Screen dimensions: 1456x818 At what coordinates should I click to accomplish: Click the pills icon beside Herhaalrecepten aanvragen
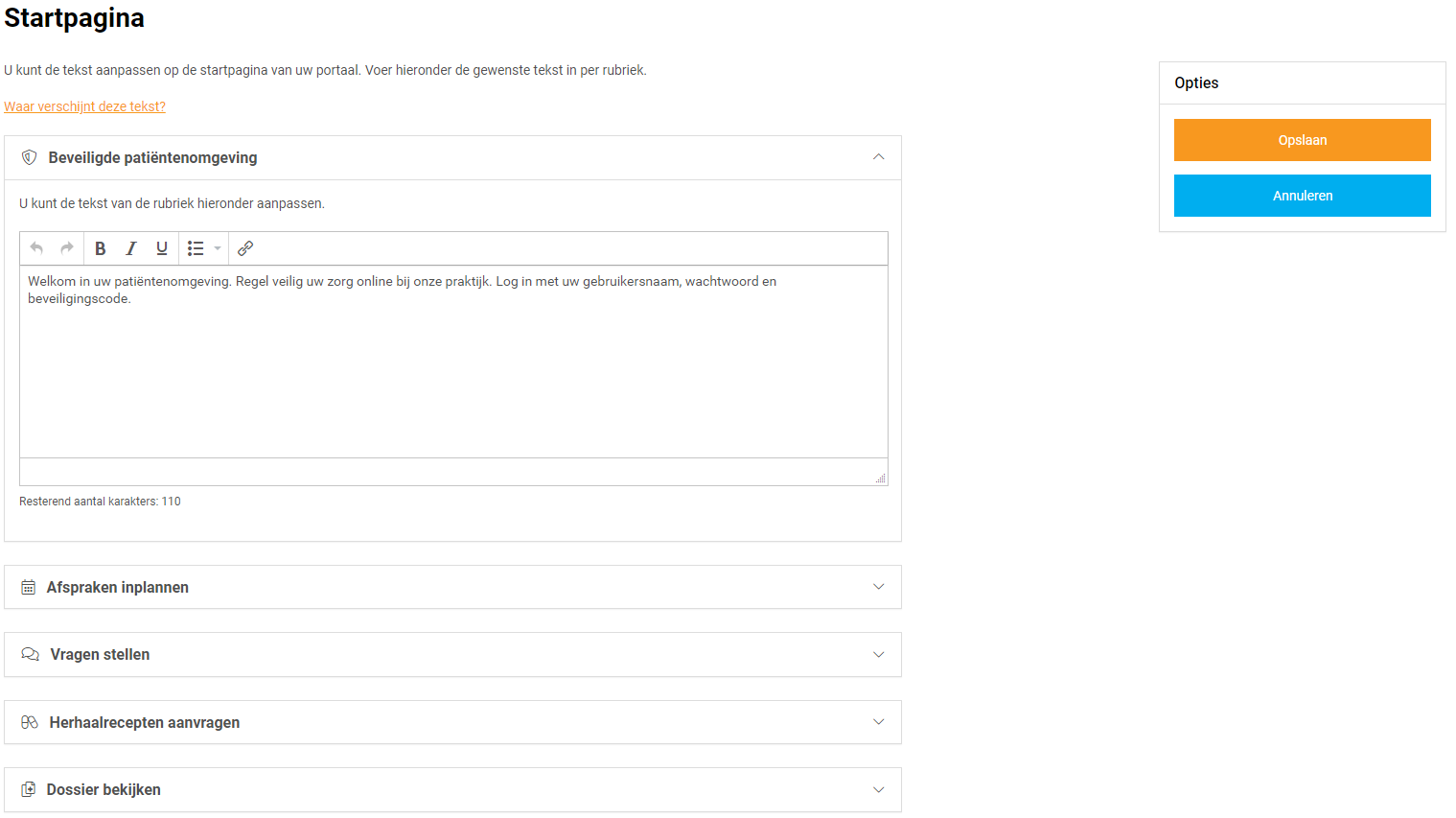coord(30,722)
